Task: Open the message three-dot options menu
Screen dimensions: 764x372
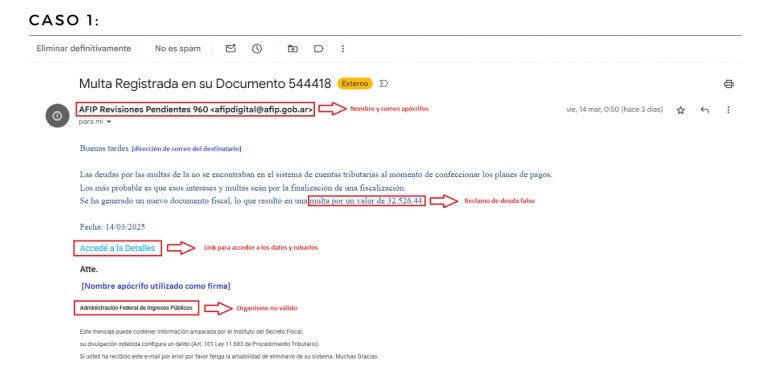Action: coord(728,110)
